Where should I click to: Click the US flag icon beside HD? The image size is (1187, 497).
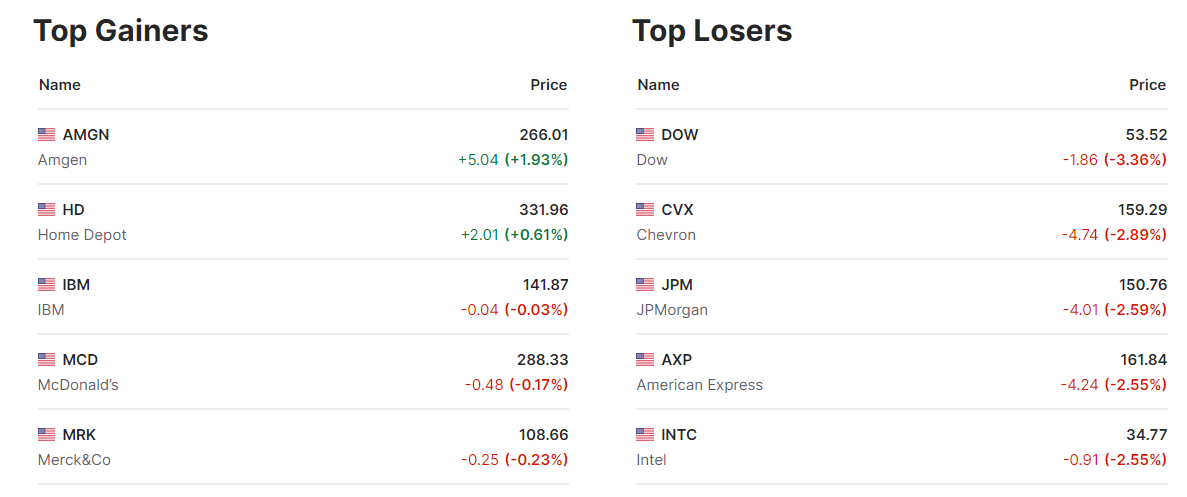coord(46,209)
